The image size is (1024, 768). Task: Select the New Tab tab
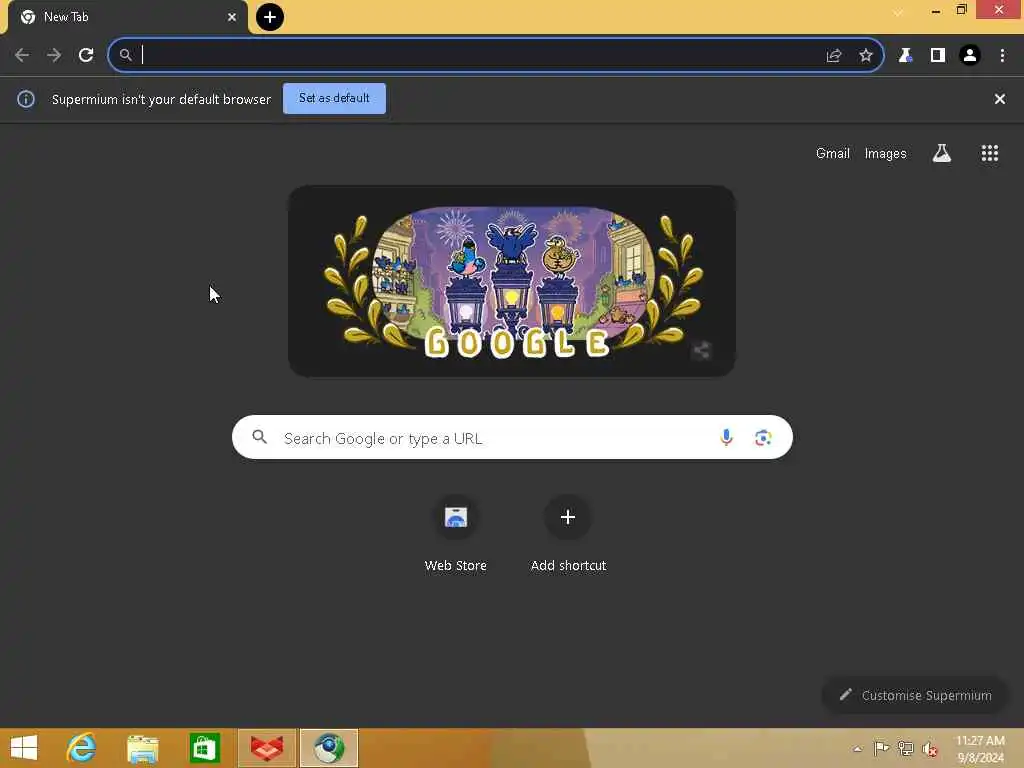pos(128,17)
